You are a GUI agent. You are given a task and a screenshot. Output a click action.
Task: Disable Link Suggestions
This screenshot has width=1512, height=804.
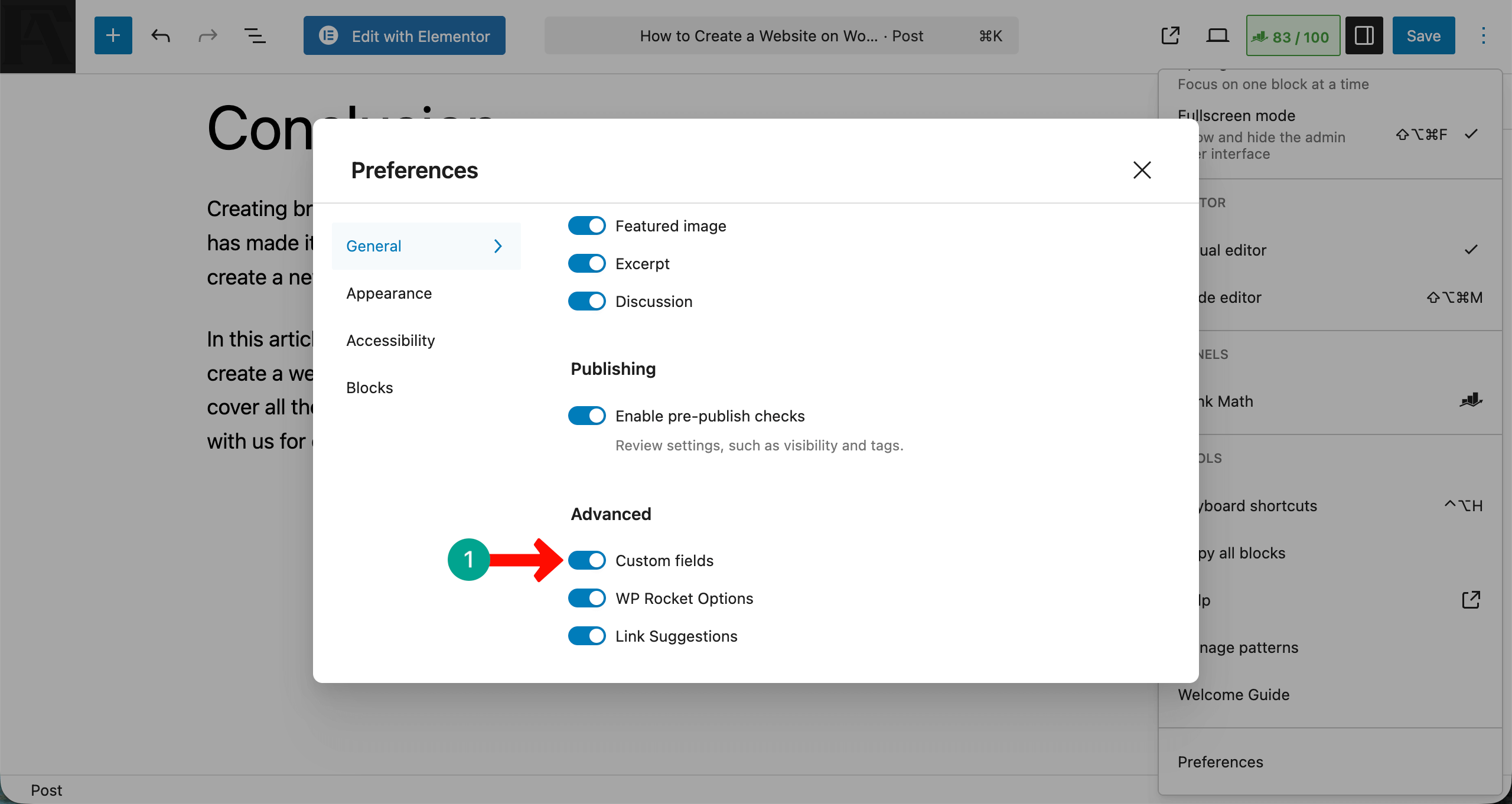pos(586,636)
